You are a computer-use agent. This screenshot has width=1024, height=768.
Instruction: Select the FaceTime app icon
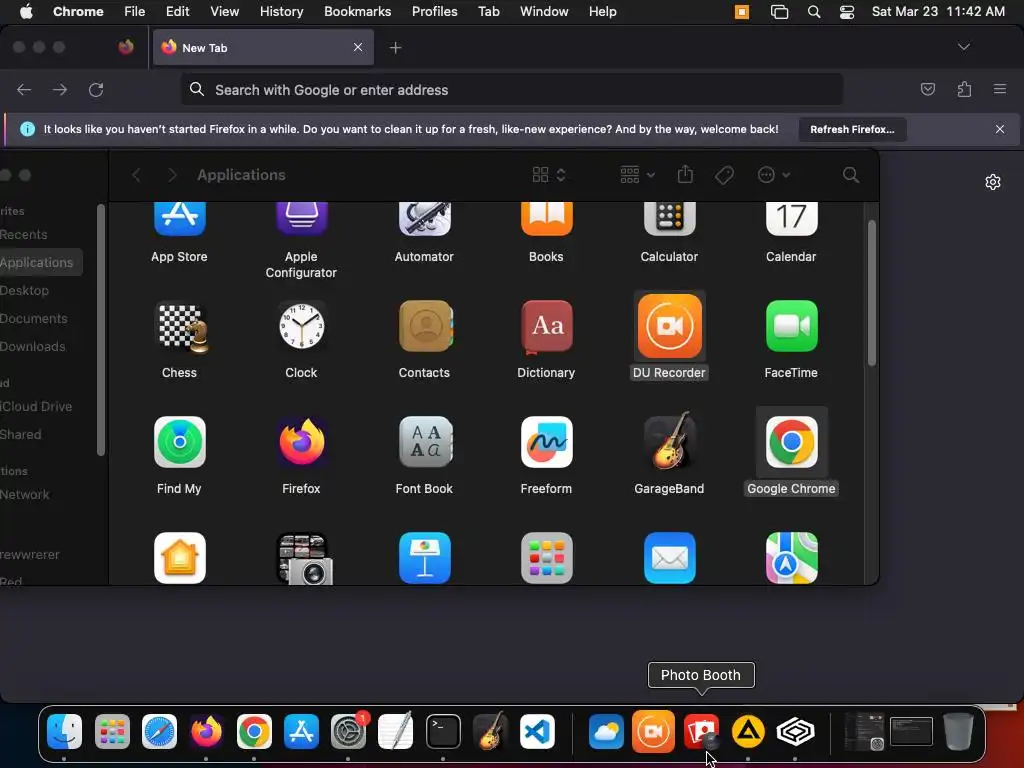792,326
